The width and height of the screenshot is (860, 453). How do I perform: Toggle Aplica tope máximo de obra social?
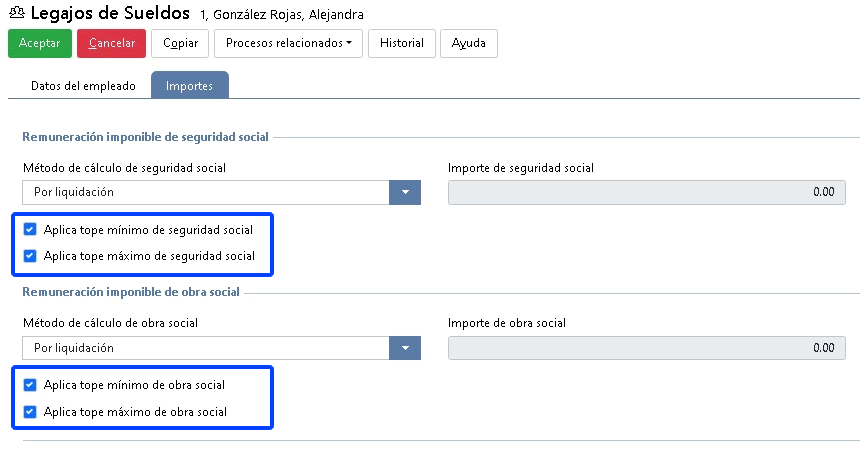[30, 411]
